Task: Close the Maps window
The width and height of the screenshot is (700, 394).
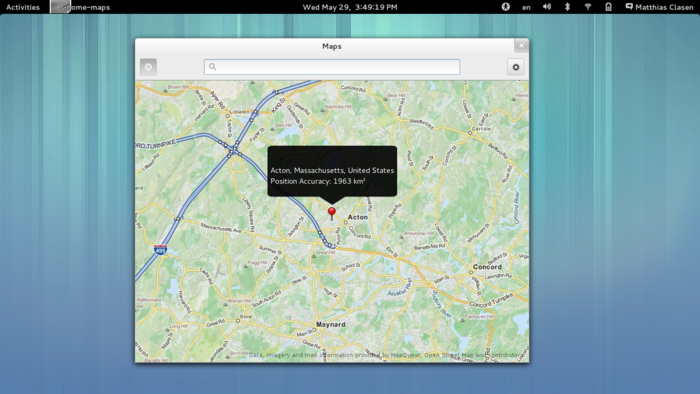Action: 521,46
